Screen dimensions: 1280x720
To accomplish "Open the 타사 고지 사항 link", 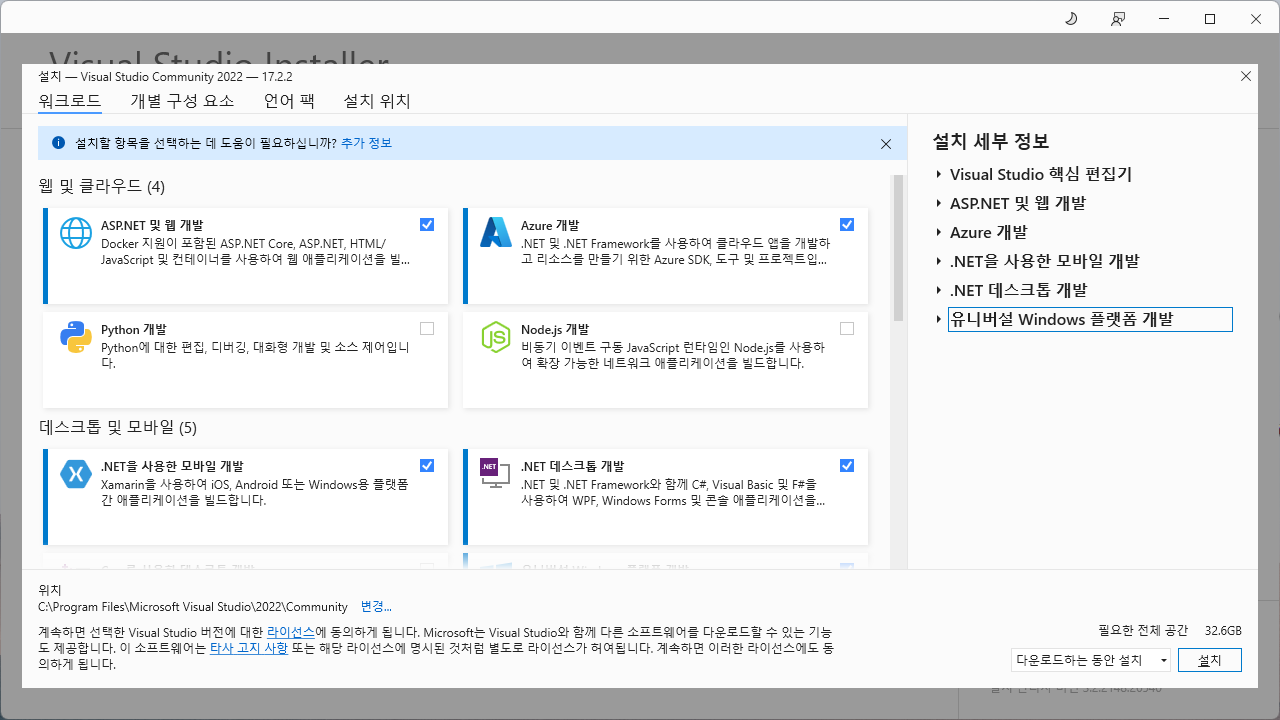I will pos(249,648).
